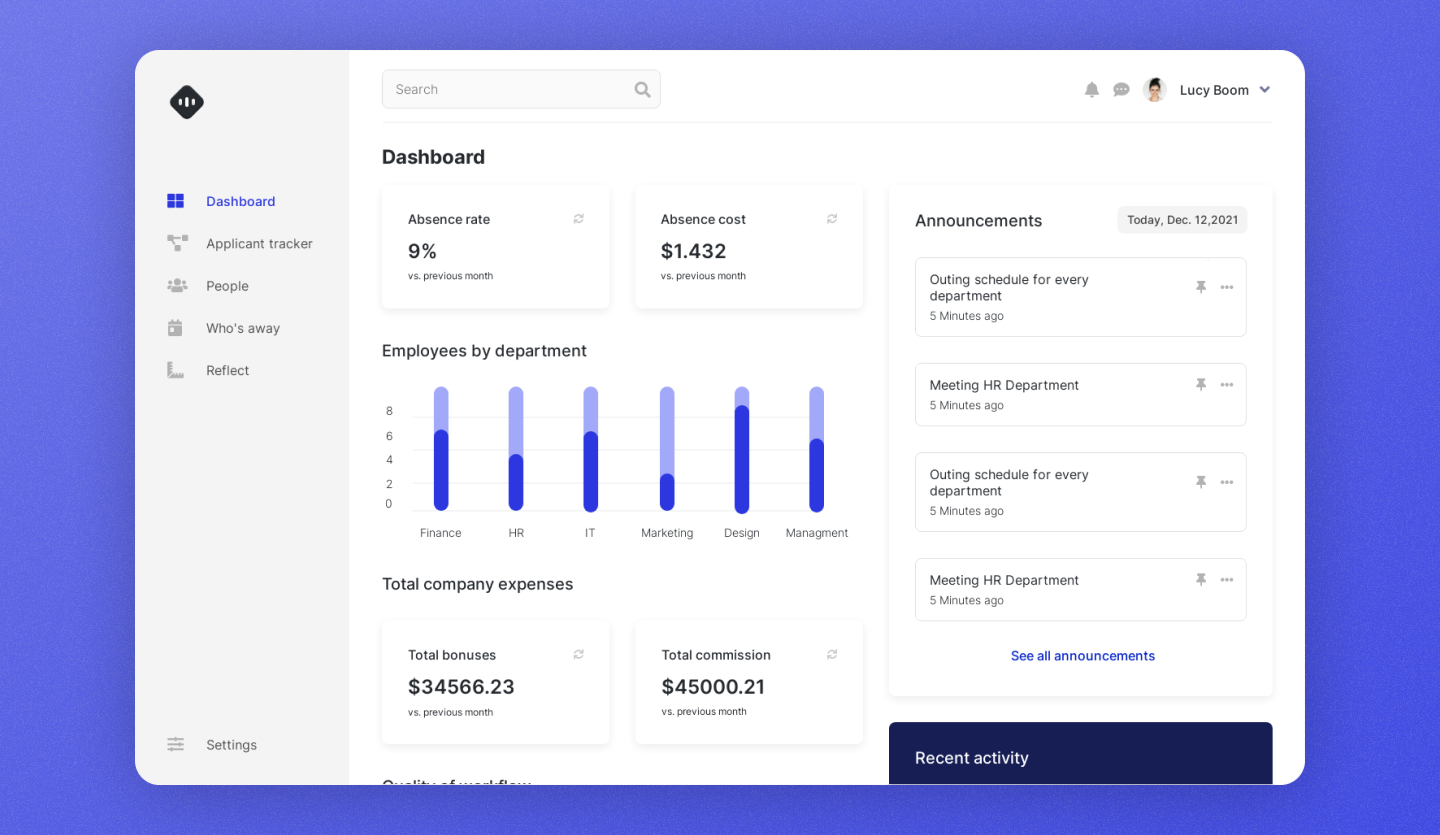
Task: Toggle the pin on the last announcement
Action: pyautogui.click(x=1200, y=578)
